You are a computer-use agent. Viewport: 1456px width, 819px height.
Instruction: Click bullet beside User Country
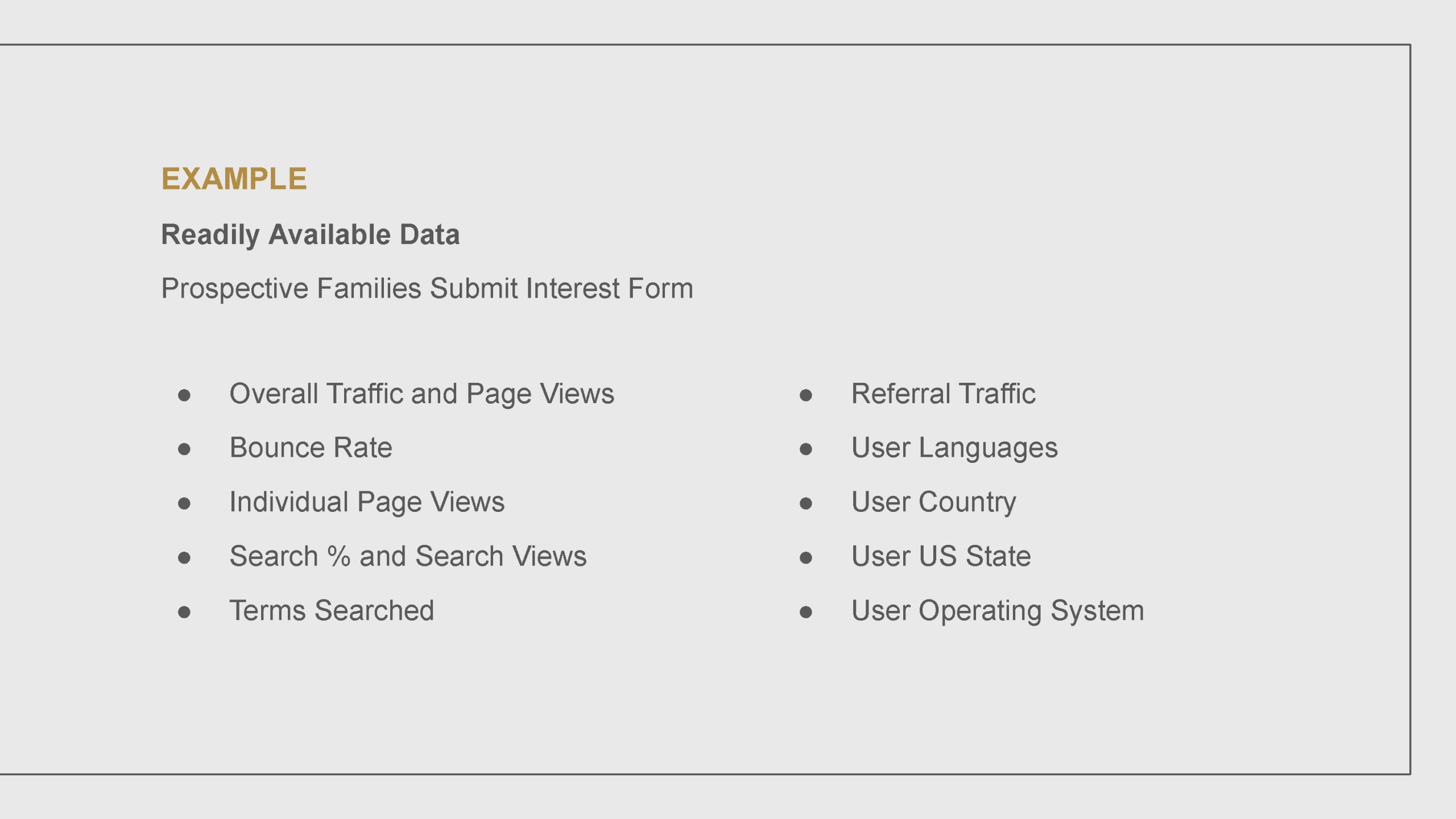806,503
